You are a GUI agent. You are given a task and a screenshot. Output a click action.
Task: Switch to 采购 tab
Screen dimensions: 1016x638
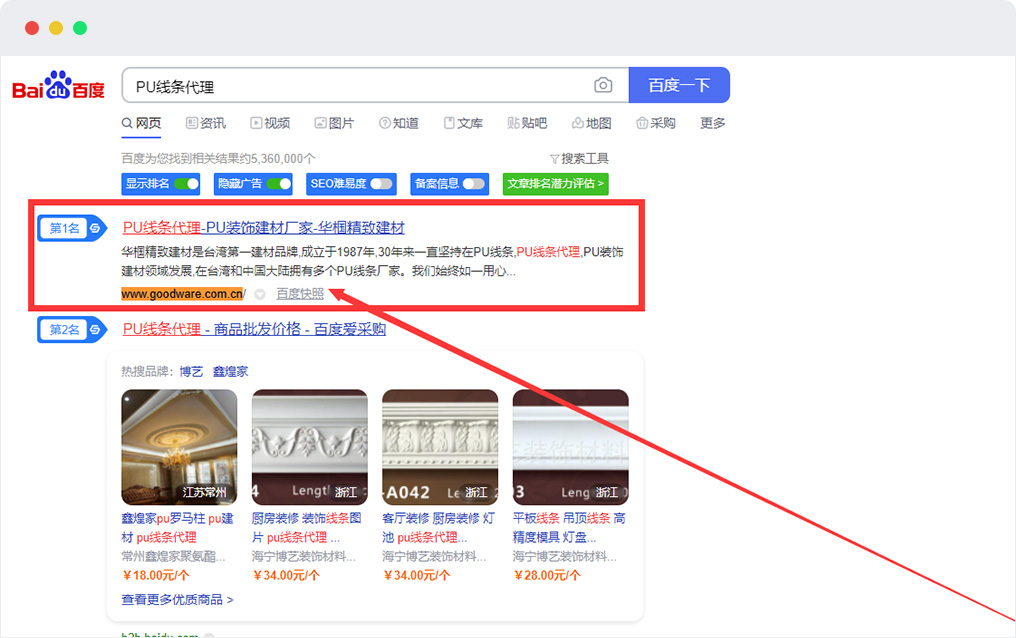tap(656, 123)
